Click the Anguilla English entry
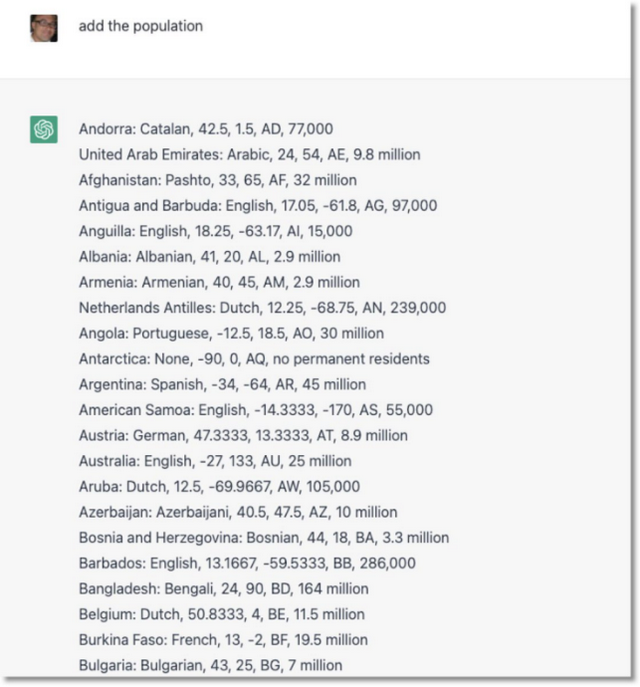The width and height of the screenshot is (640, 687). [x=215, y=231]
